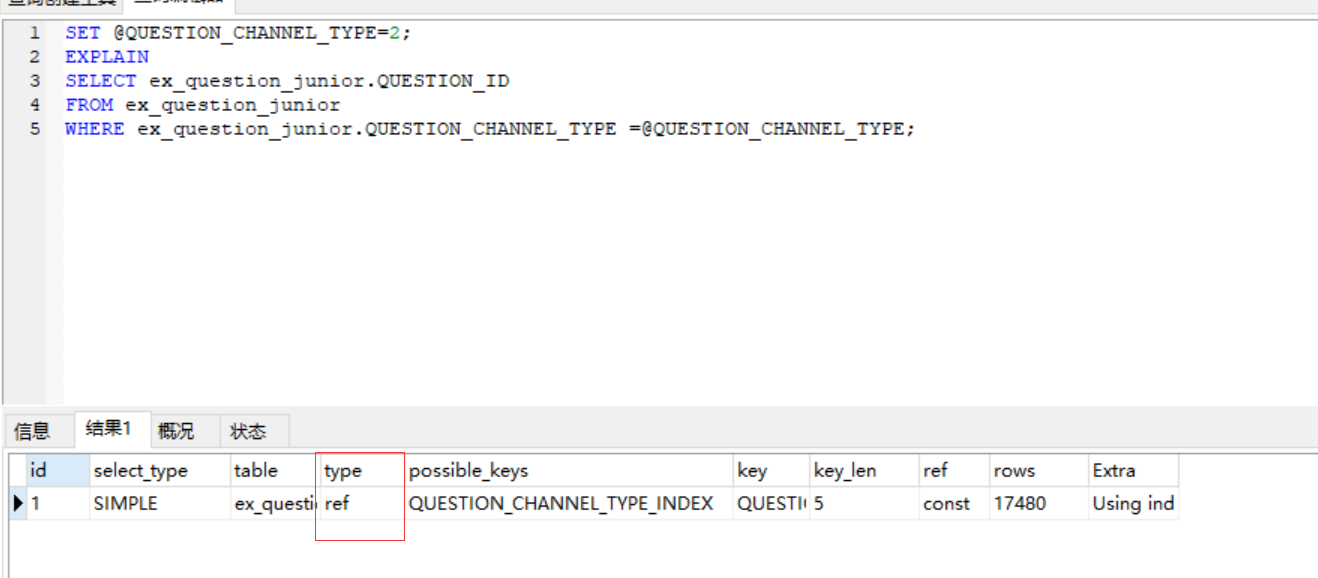Viewport: 1318px width, 578px height.
Task: Select QUESTION_CHANNEL_TYPE_INDEX cell
Action: pyautogui.click(x=568, y=503)
